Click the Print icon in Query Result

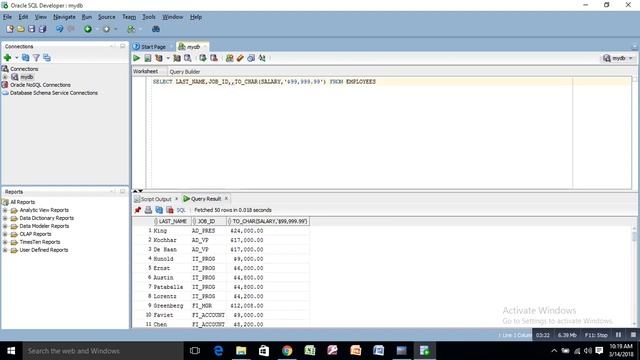point(148,210)
